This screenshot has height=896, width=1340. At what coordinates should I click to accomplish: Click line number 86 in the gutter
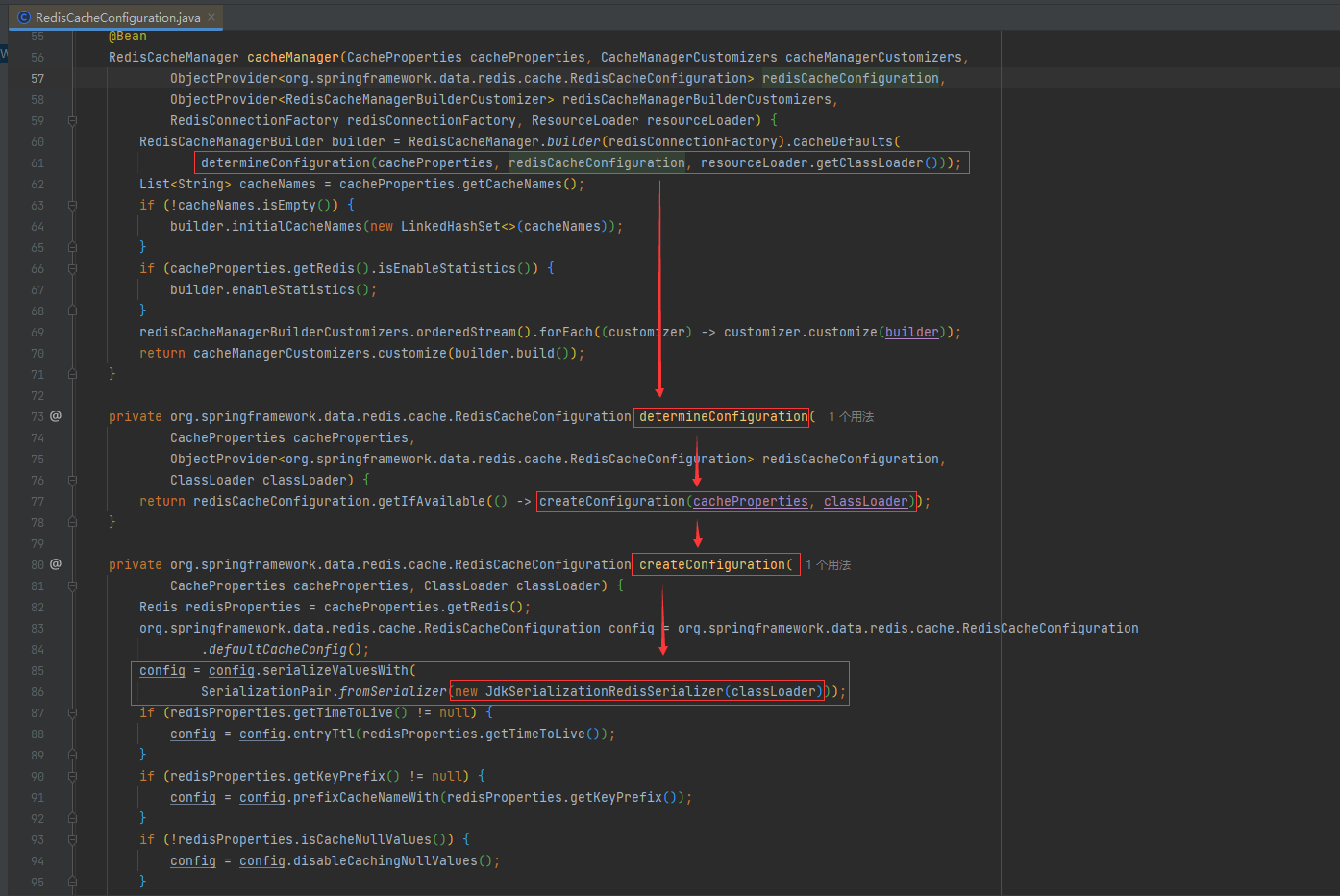(37, 692)
